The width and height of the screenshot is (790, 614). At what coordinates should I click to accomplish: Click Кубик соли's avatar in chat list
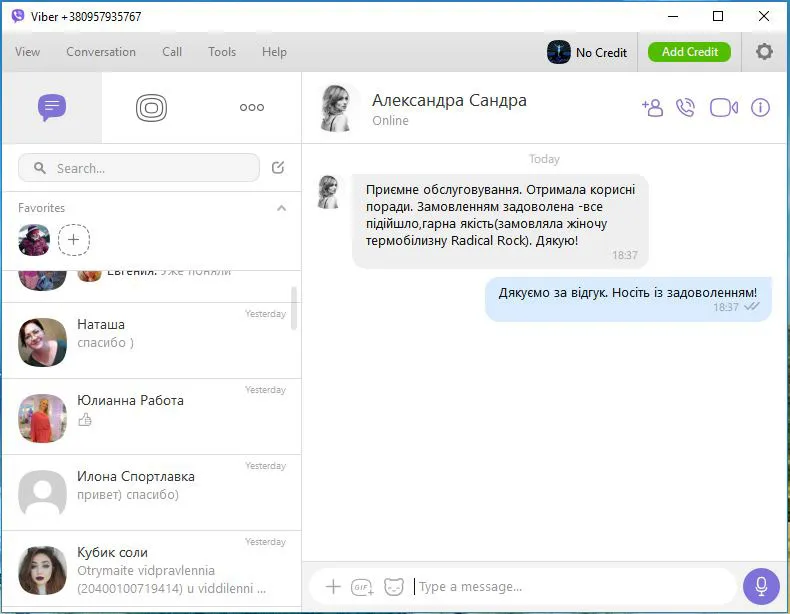tap(42, 570)
